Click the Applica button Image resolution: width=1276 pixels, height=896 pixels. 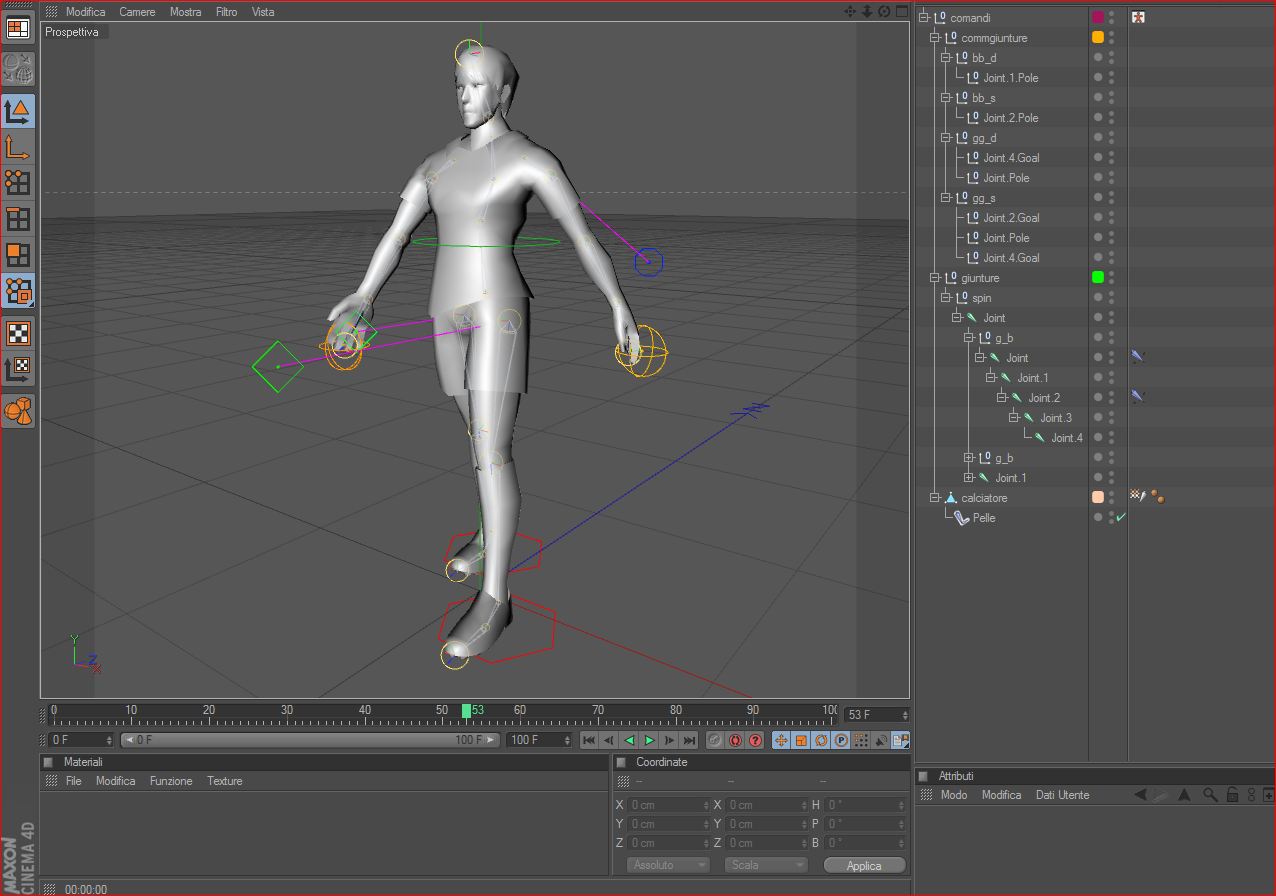pos(864,865)
